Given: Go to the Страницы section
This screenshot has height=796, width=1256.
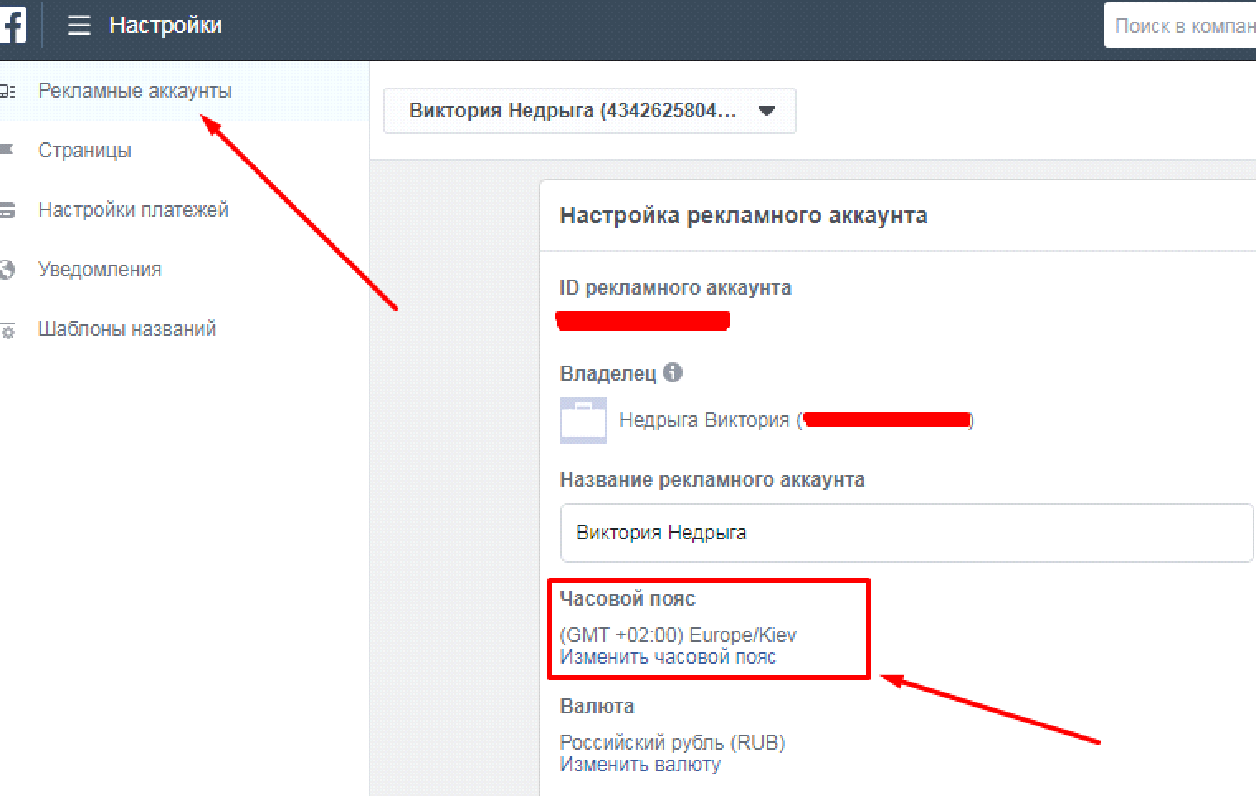Looking at the screenshot, I should coord(85,151).
